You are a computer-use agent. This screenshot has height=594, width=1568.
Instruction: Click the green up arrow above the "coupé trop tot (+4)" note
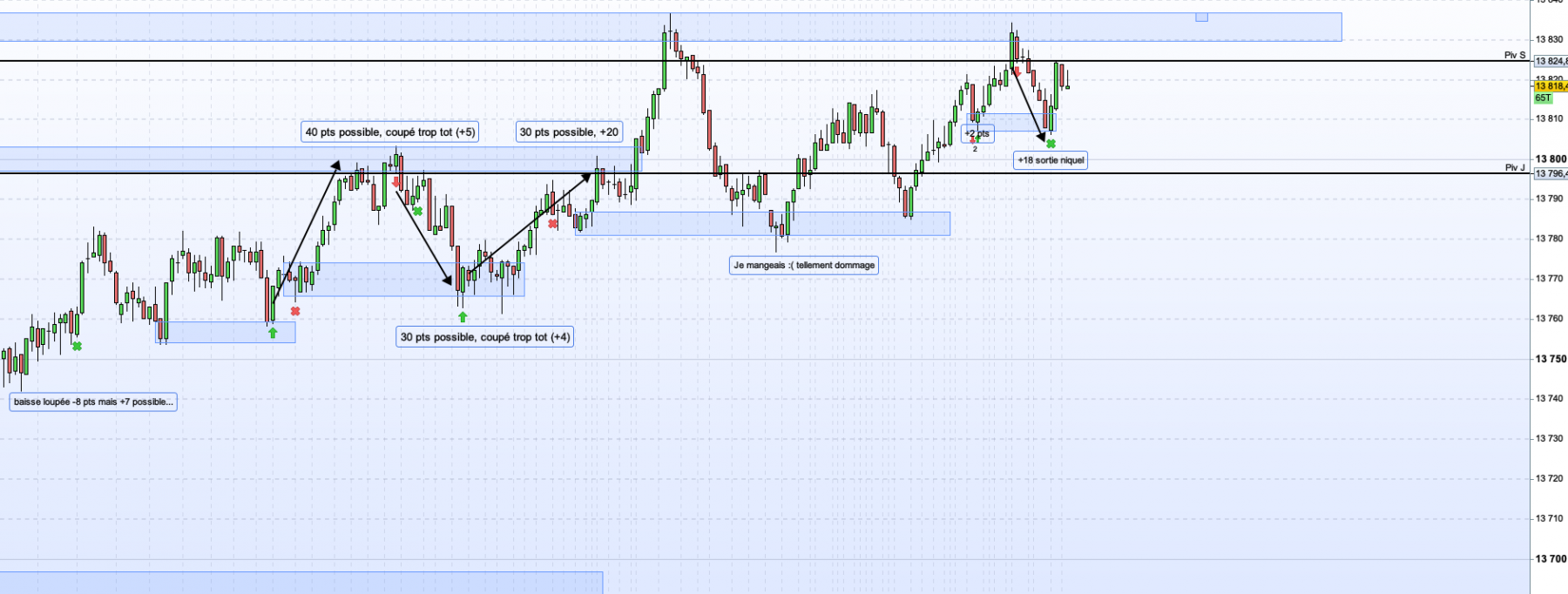(x=463, y=317)
